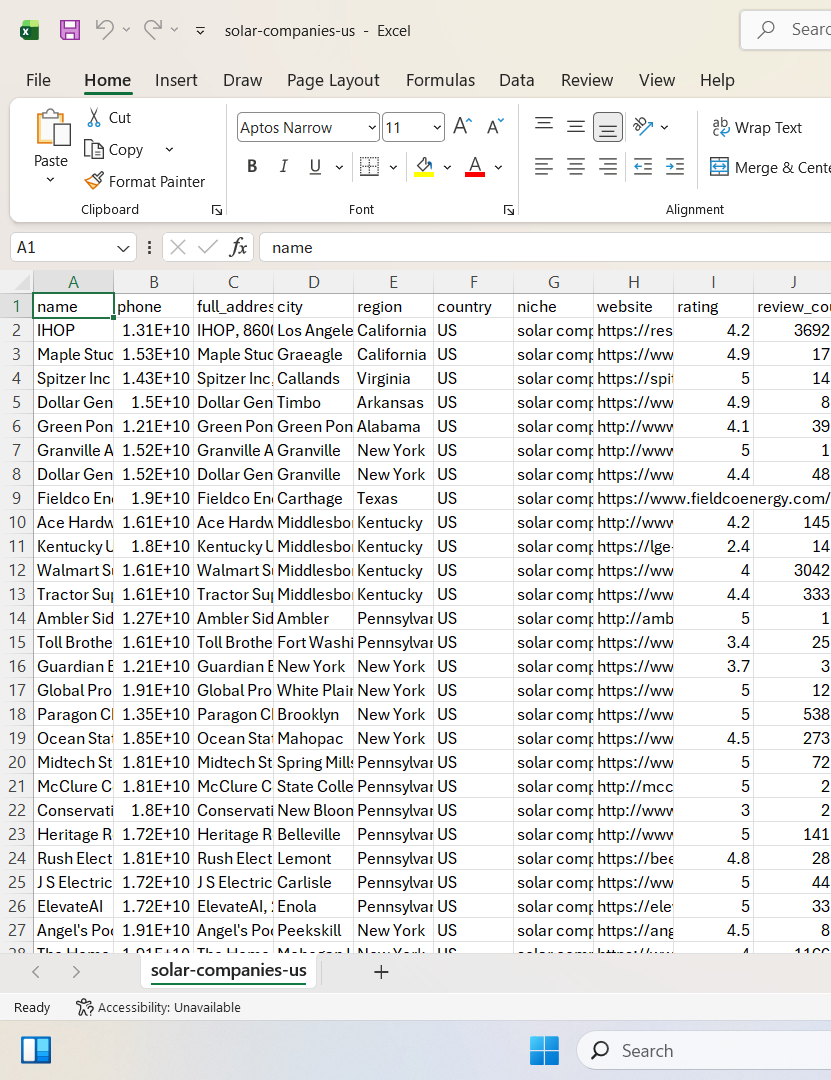The image size is (831, 1080).
Task: Open the Clipboard dialog launcher
Action: [x=217, y=210]
